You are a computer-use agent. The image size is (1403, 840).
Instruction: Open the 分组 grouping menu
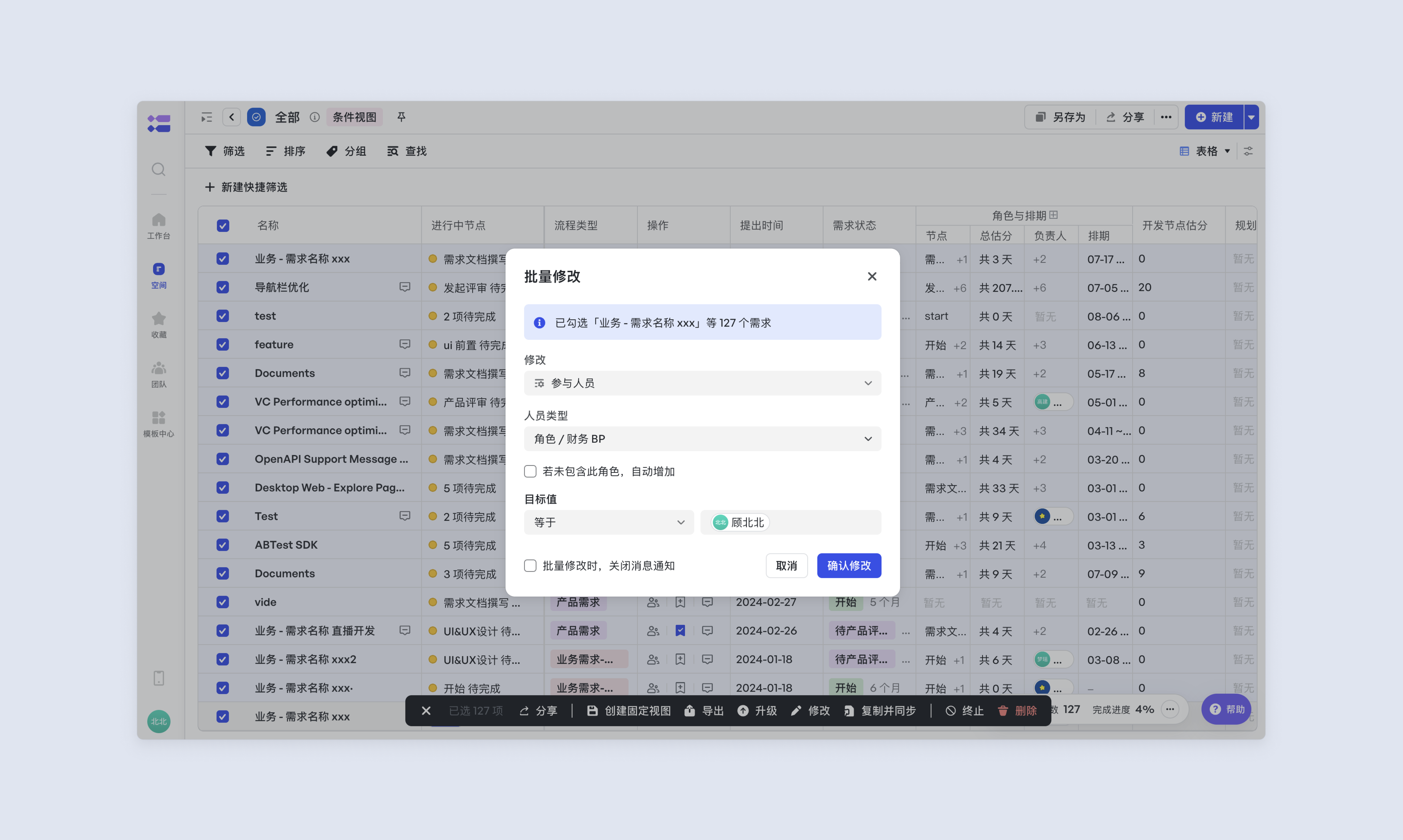[347, 151]
